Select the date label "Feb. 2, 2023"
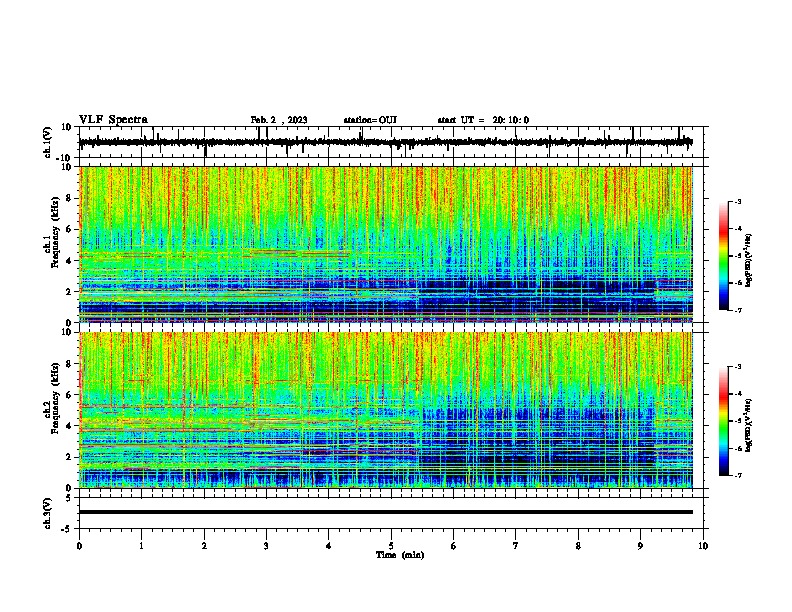 click(x=279, y=120)
